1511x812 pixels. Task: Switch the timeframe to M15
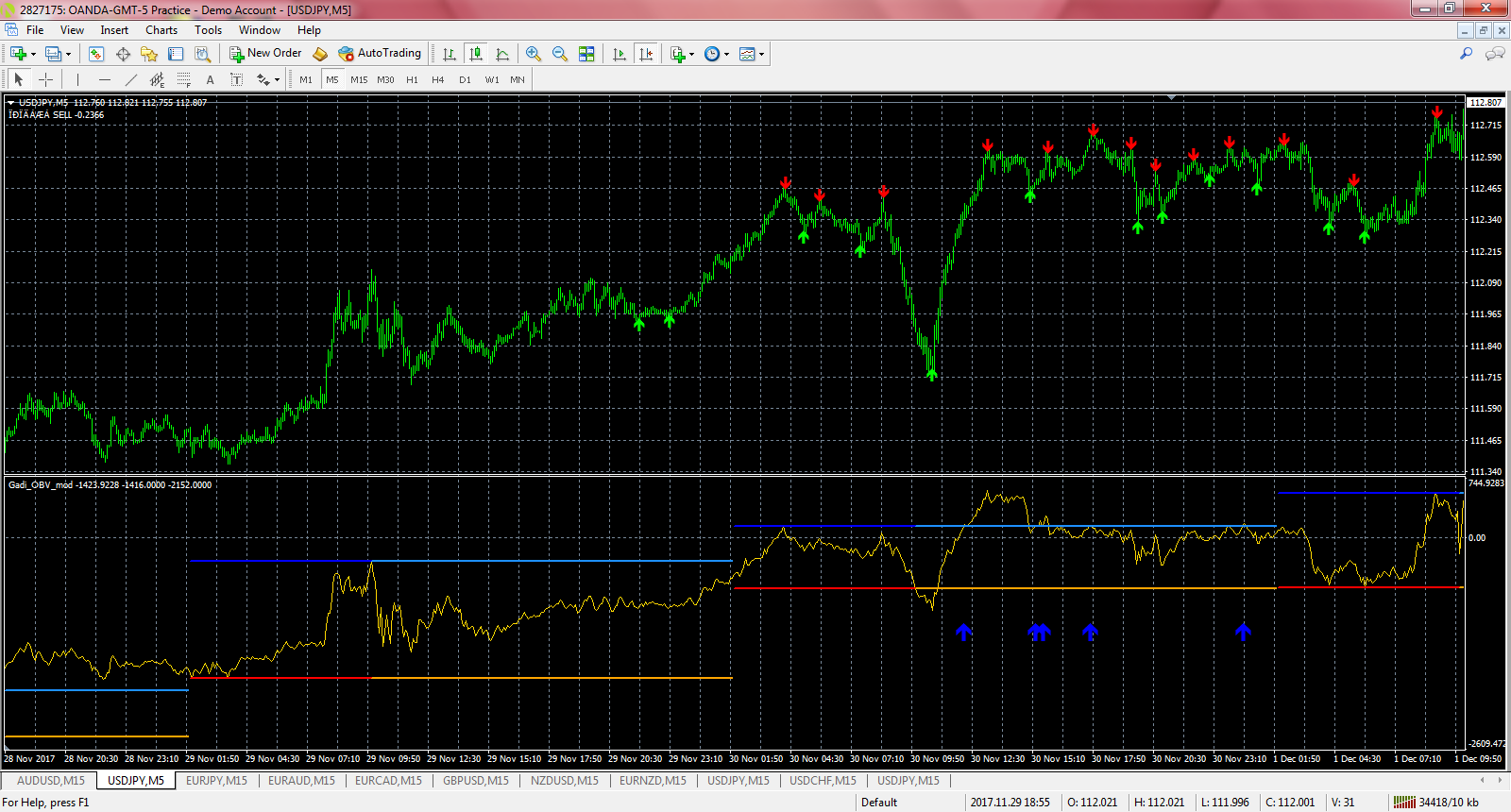coord(359,79)
